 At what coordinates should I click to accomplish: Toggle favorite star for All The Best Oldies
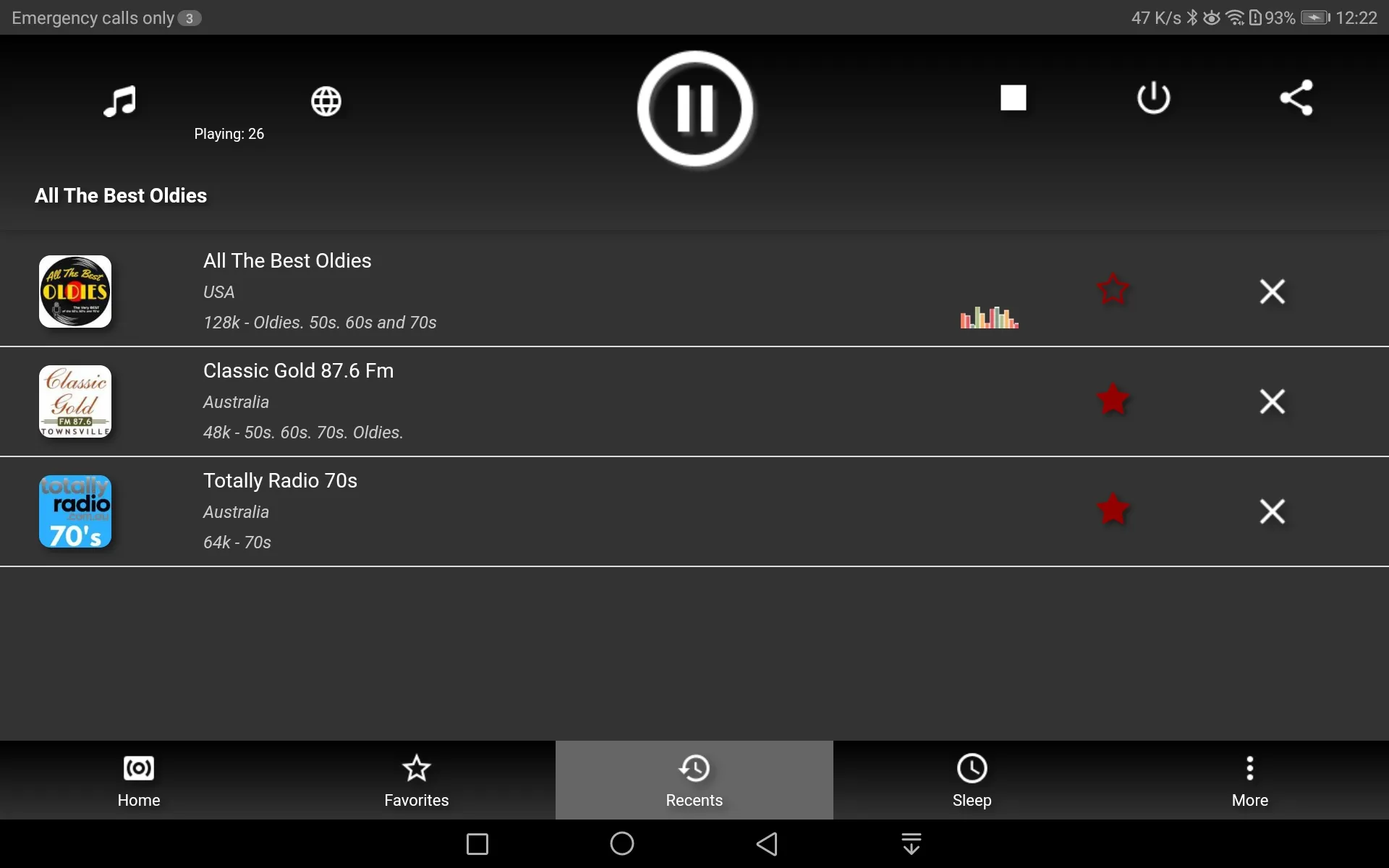(x=1113, y=290)
